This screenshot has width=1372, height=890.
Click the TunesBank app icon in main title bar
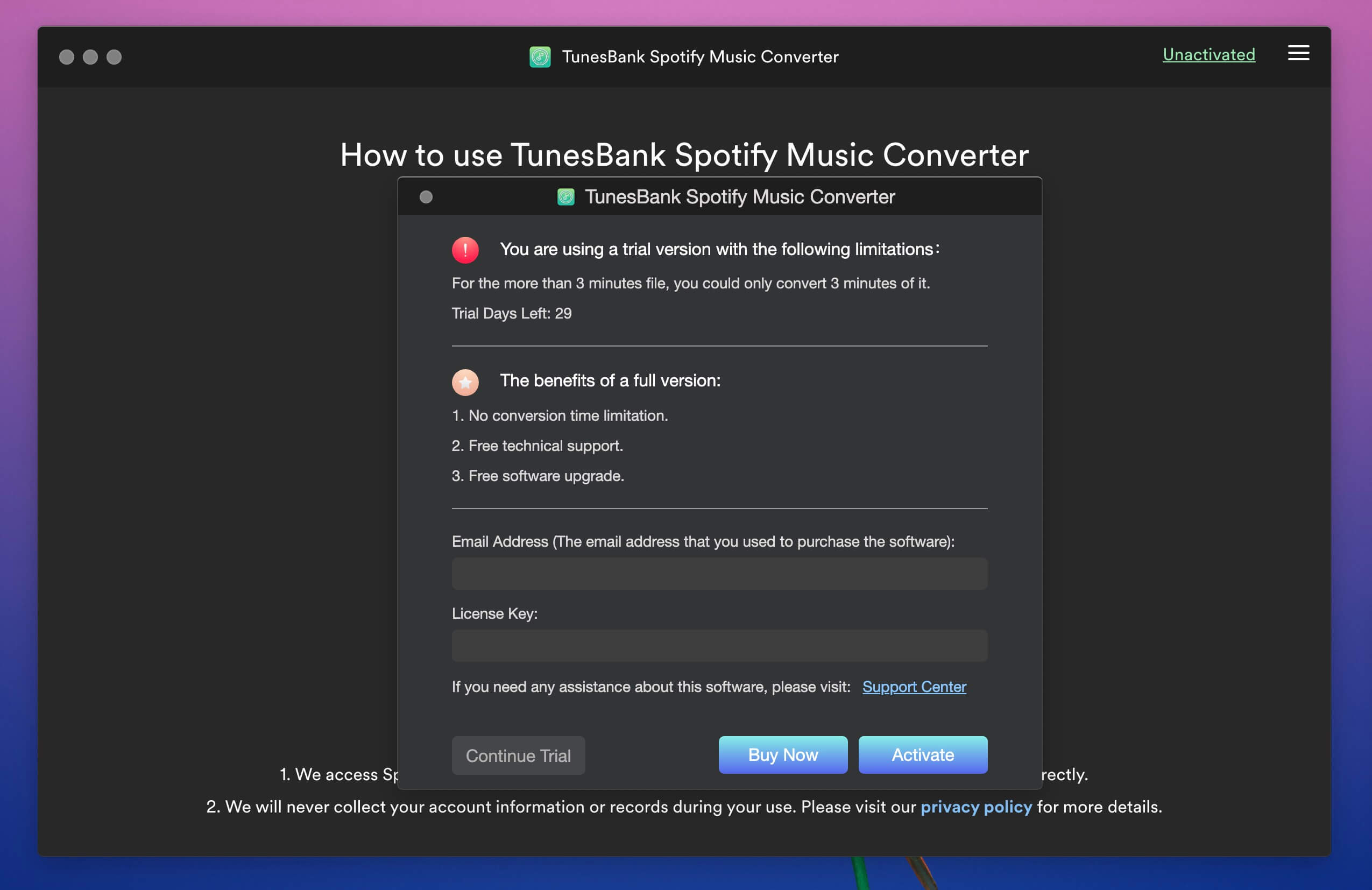540,56
